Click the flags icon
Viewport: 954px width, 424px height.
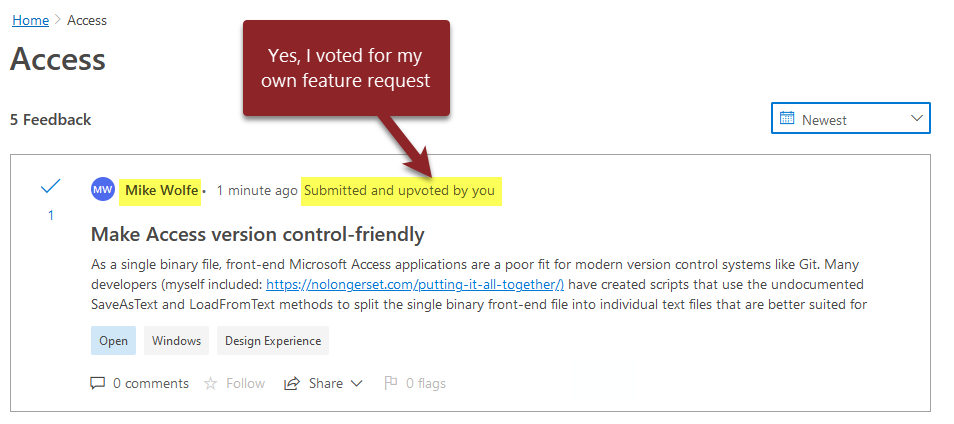click(391, 383)
